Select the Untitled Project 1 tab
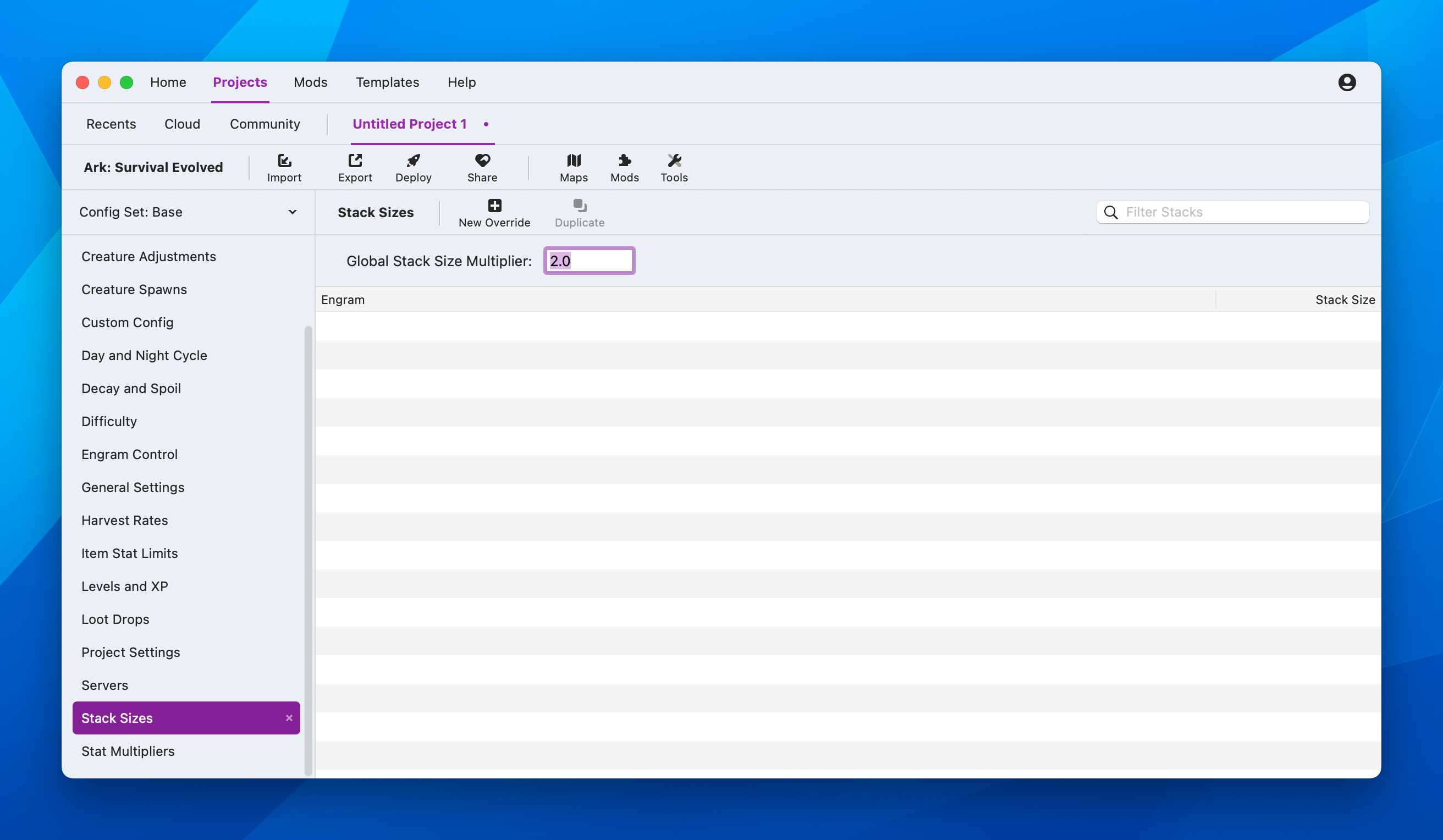Image resolution: width=1443 pixels, height=840 pixels. click(x=410, y=124)
